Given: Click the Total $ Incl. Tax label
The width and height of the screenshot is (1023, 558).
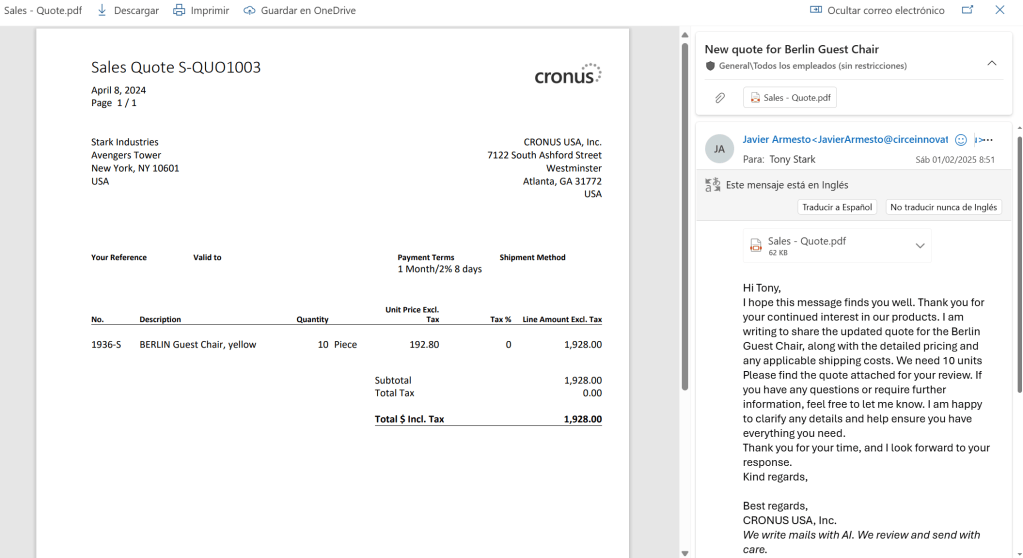Looking at the screenshot, I should pyautogui.click(x=409, y=419).
